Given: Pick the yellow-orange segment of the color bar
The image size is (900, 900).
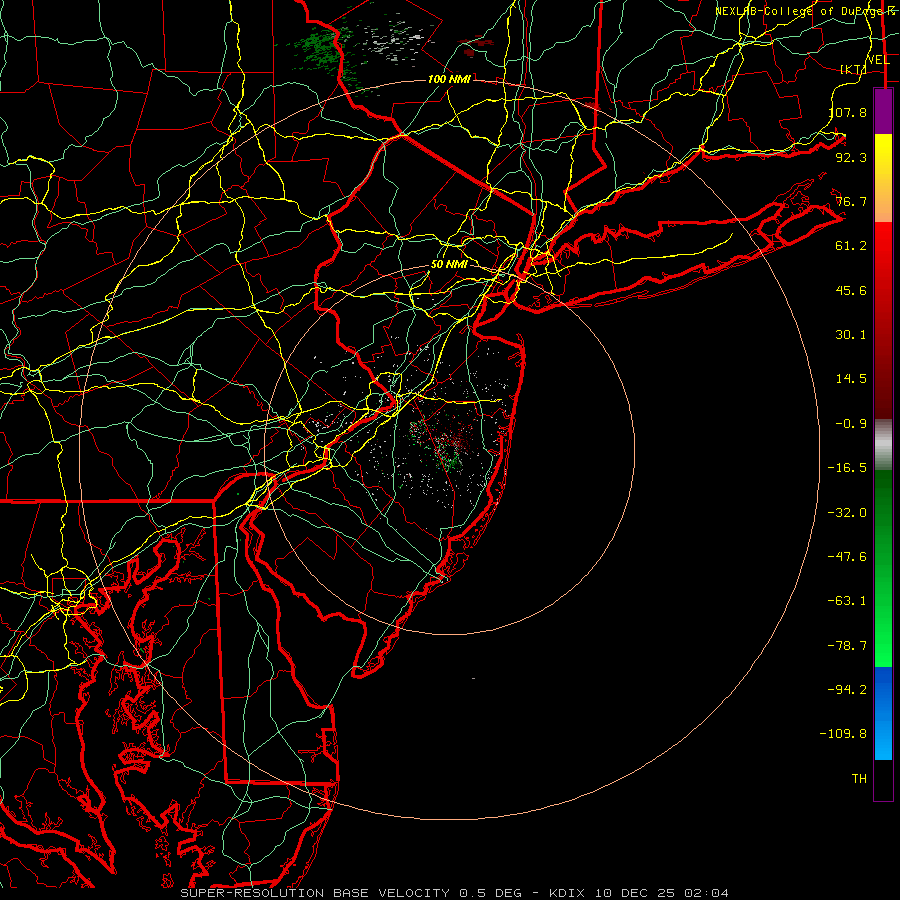Looking at the screenshot, I should coord(883,178).
